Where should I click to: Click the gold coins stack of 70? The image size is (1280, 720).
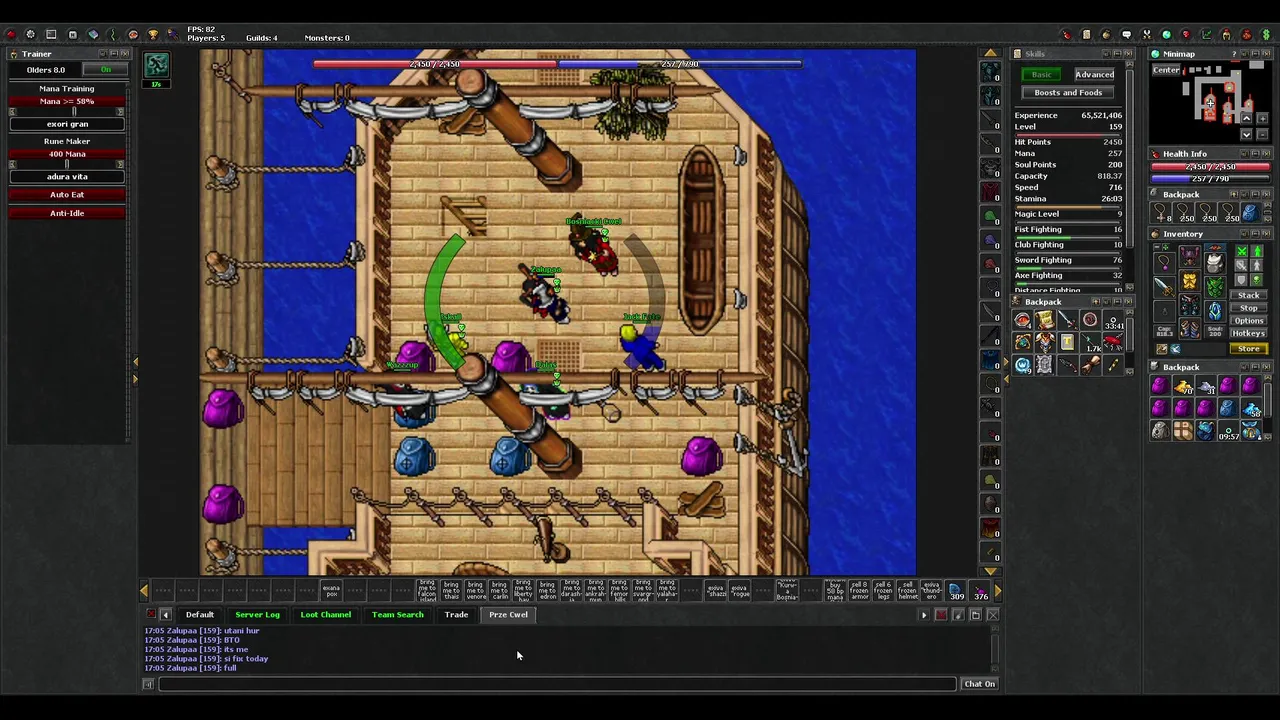(x=1183, y=385)
